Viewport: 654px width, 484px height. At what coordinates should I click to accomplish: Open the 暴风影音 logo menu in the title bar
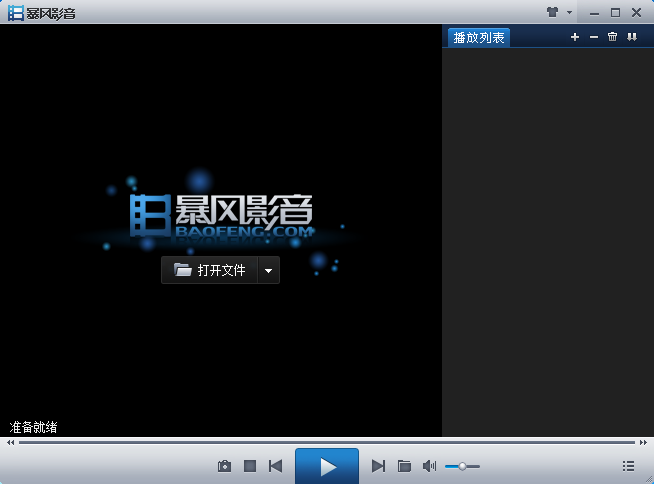pyautogui.click(x=42, y=13)
